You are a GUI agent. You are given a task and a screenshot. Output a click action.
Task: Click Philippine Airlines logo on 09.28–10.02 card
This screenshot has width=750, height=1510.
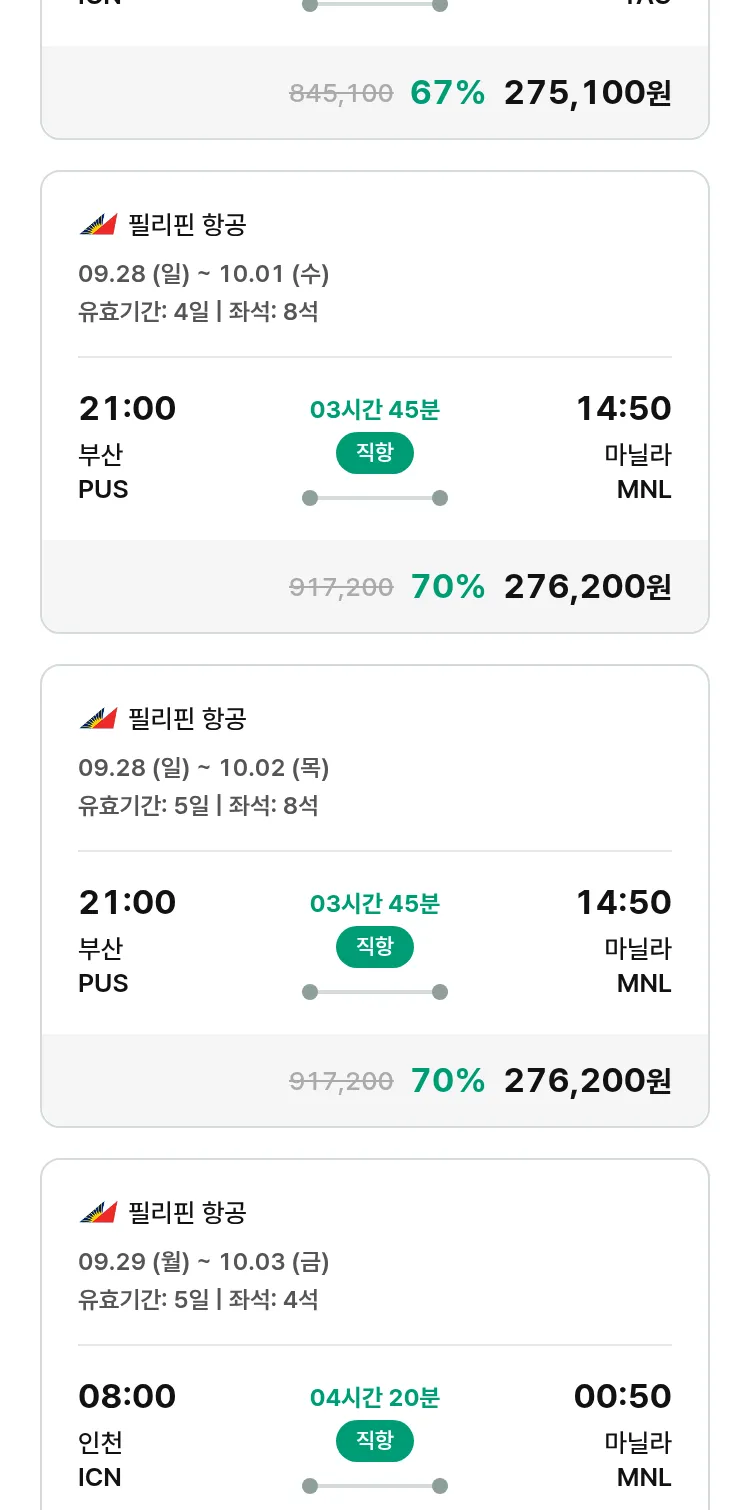98,719
